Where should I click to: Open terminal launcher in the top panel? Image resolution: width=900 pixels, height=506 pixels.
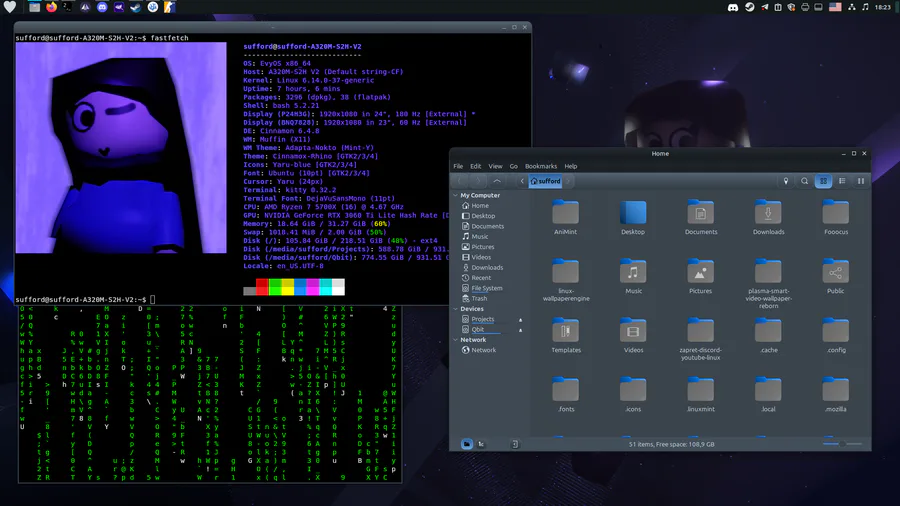pos(68,7)
